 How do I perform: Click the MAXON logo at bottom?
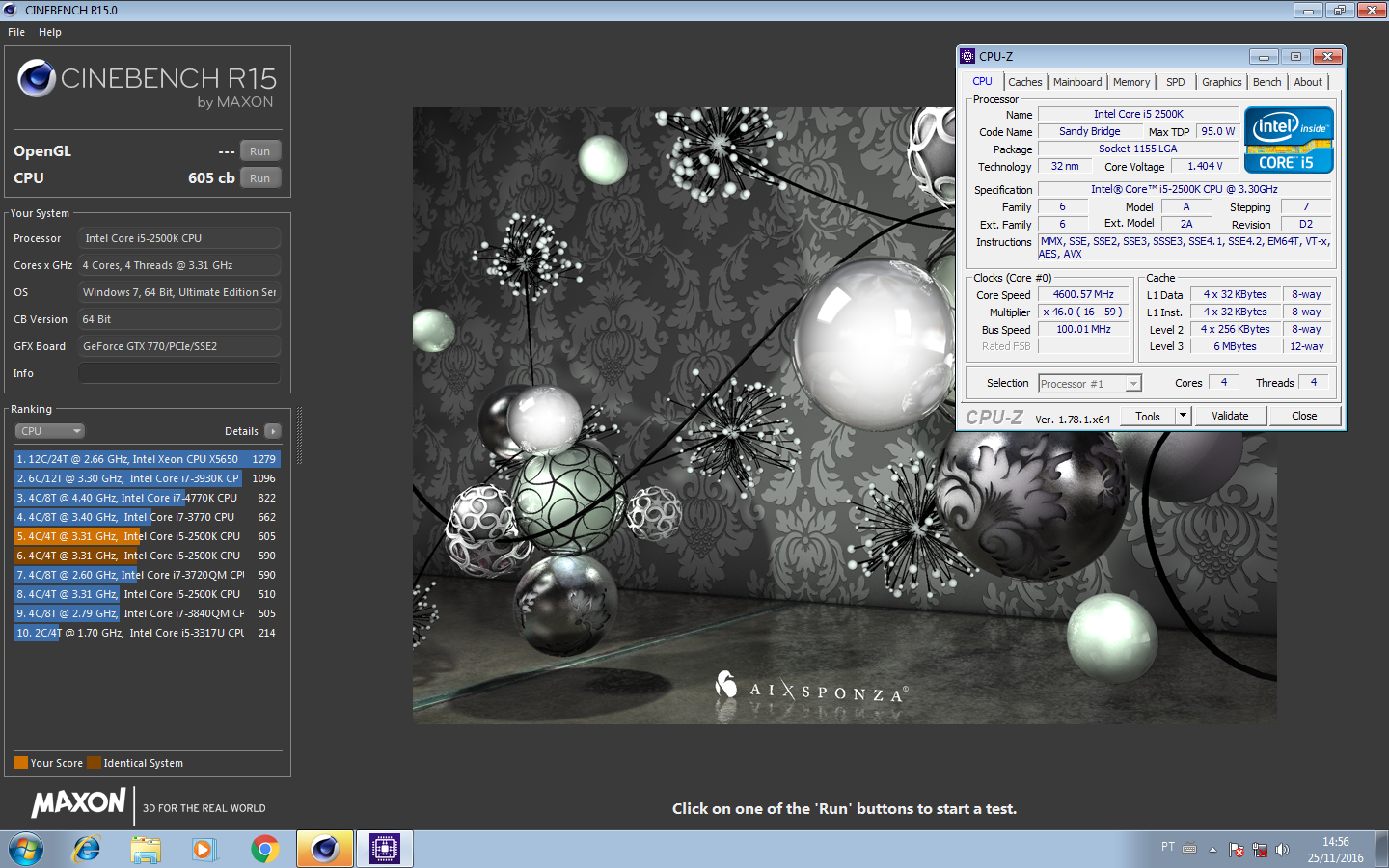click(78, 803)
